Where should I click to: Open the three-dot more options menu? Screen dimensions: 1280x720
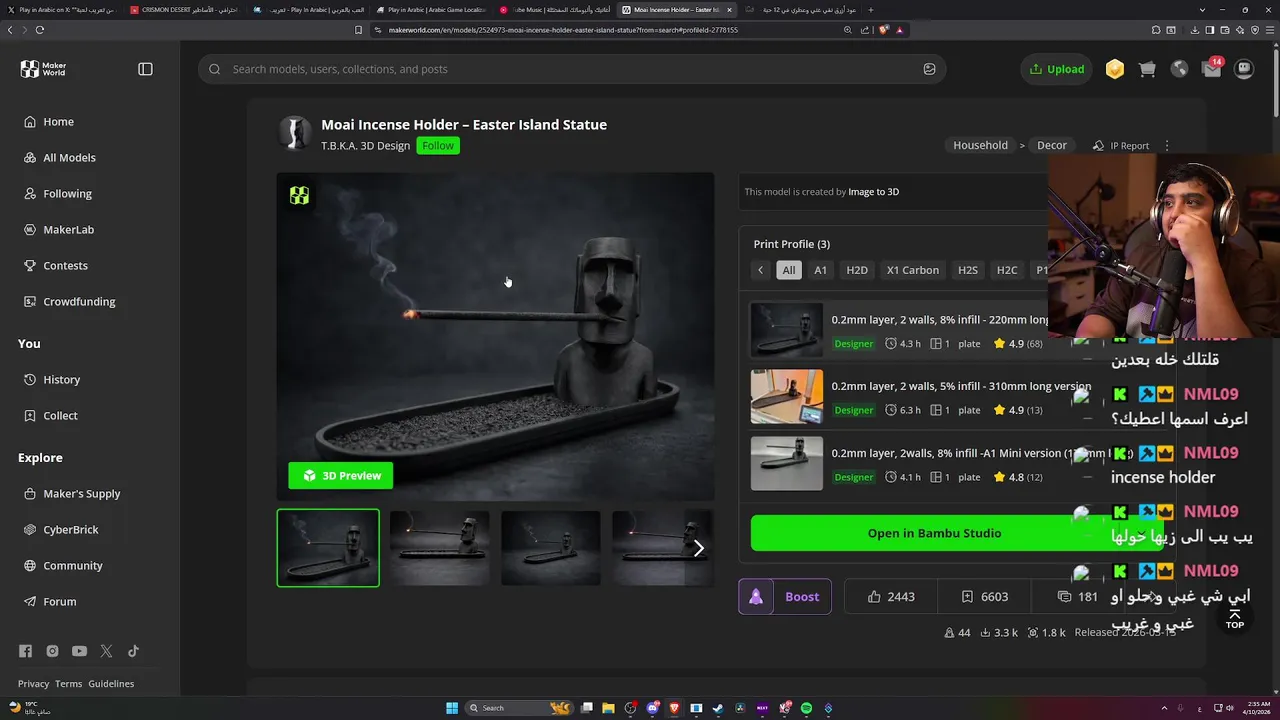pos(1166,146)
